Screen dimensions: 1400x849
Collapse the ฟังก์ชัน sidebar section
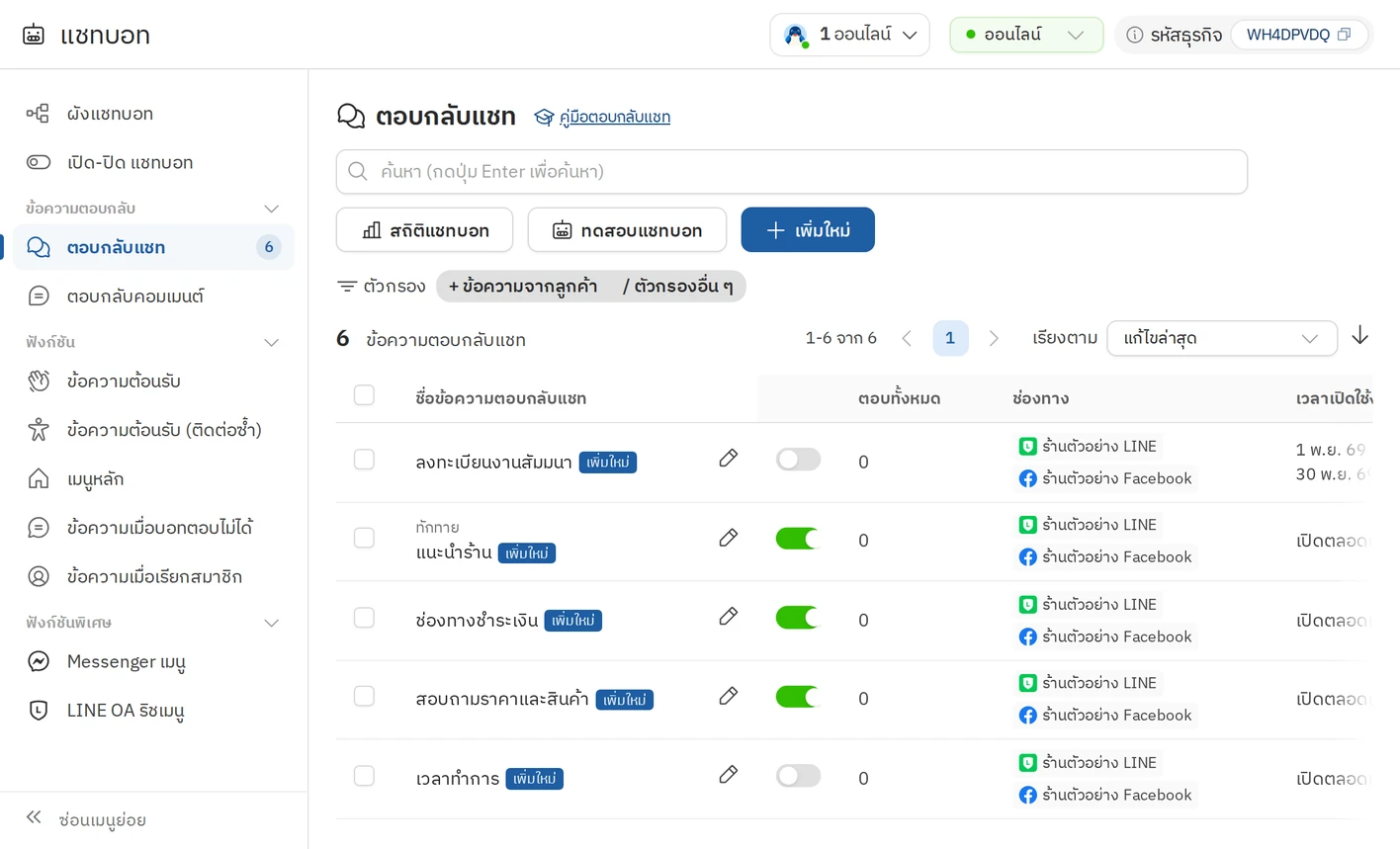tap(271, 343)
